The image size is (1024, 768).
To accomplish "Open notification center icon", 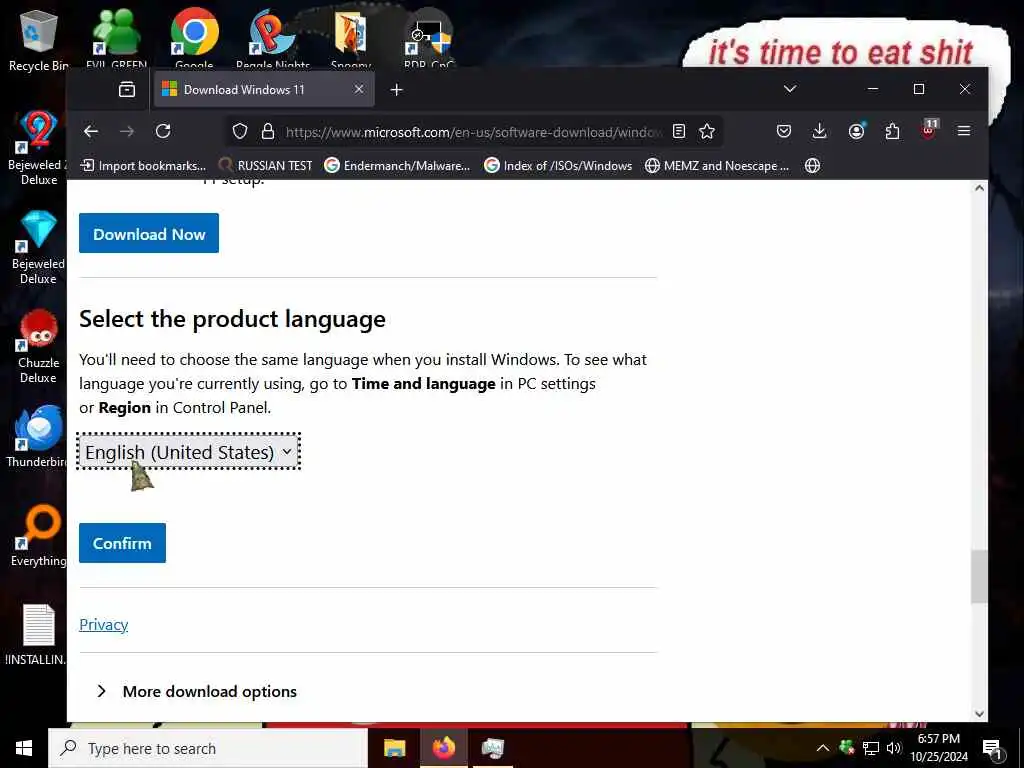I will pyautogui.click(x=992, y=749).
